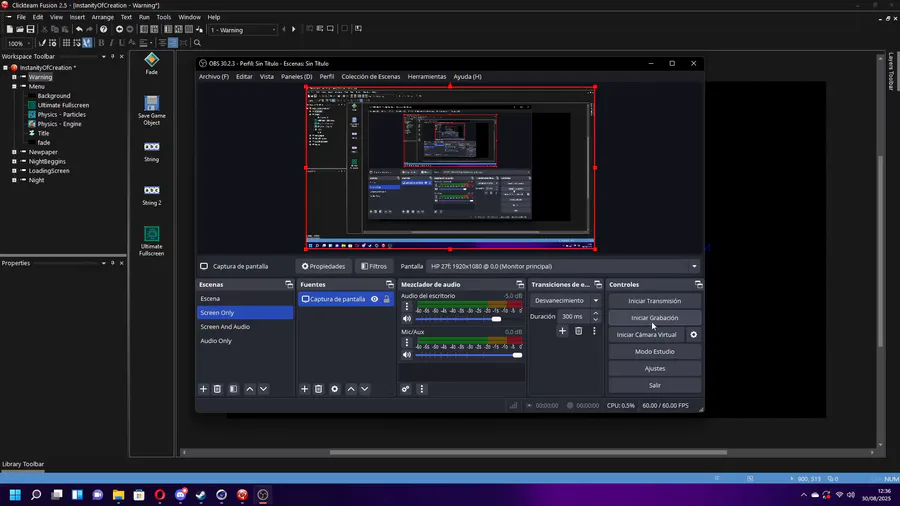This screenshot has width=900, height=506.
Task: Move source up in Fuentes panel
Action: point(351,389)
